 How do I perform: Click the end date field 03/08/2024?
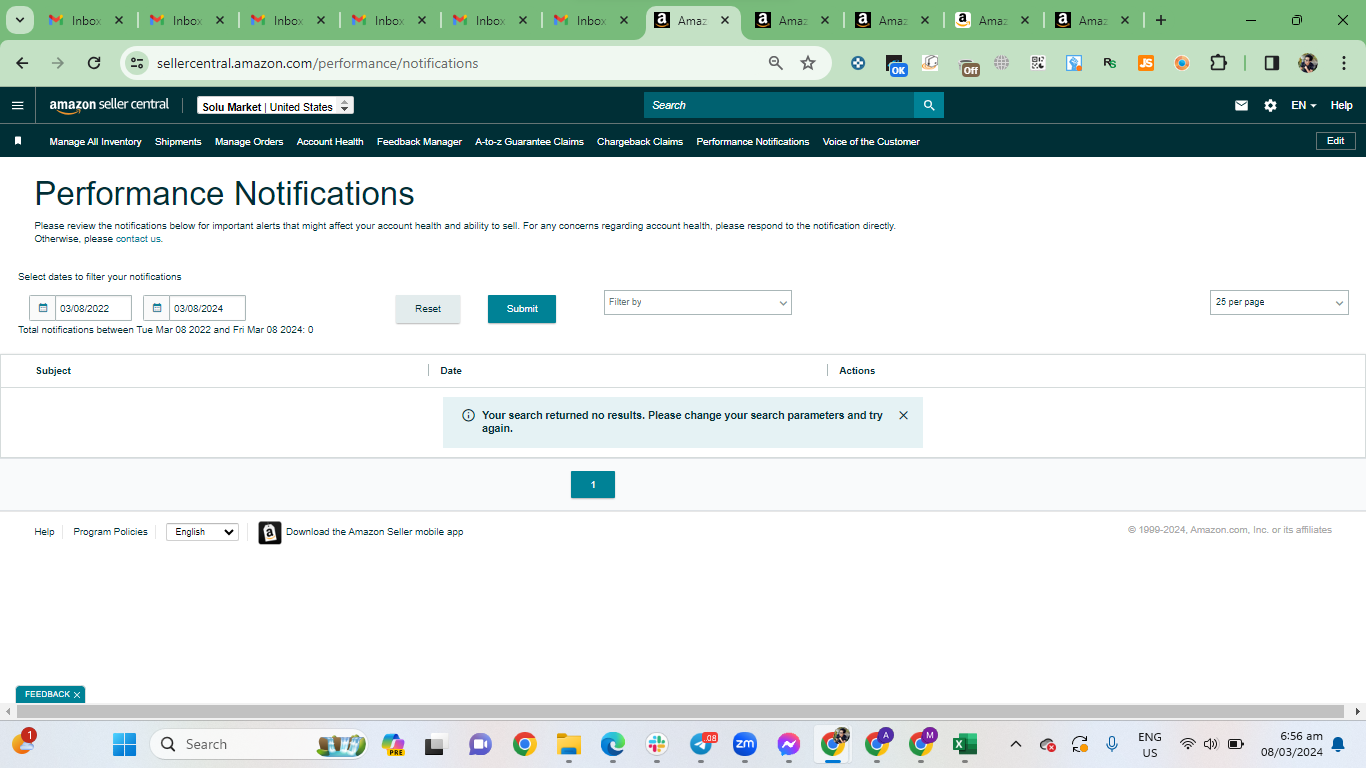(x=207, y=308)
